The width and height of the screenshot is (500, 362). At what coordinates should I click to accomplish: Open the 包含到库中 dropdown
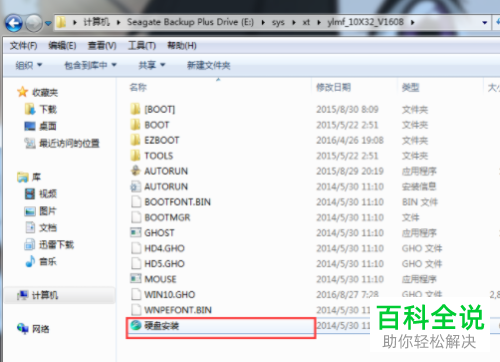pyautogui.click(x=90, y=65)
